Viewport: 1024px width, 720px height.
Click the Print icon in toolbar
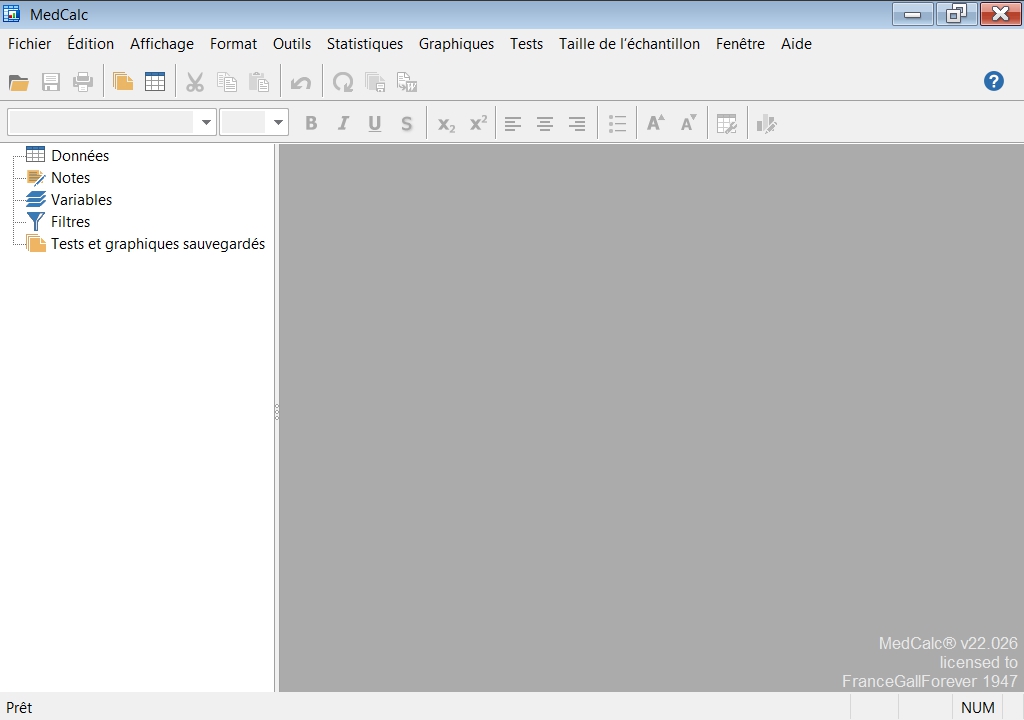83,82
